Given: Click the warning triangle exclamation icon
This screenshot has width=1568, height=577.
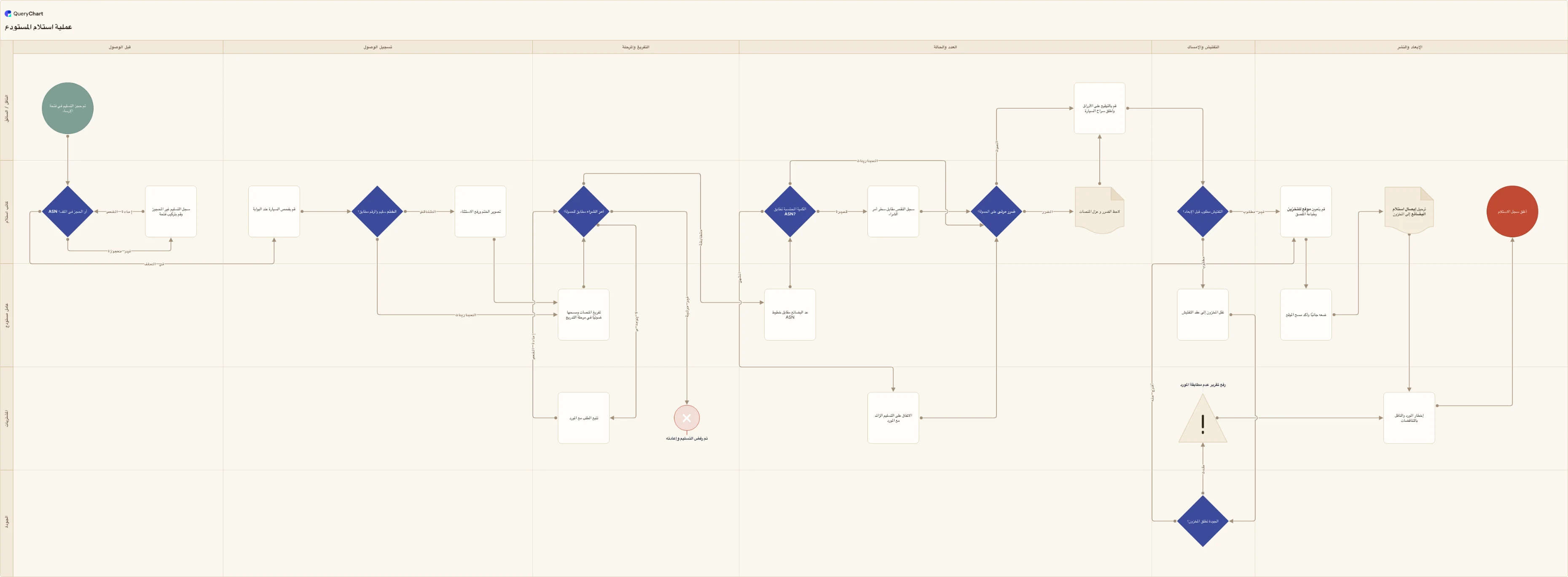Looking at the screenshot, I should click(x=1203, y=419).
